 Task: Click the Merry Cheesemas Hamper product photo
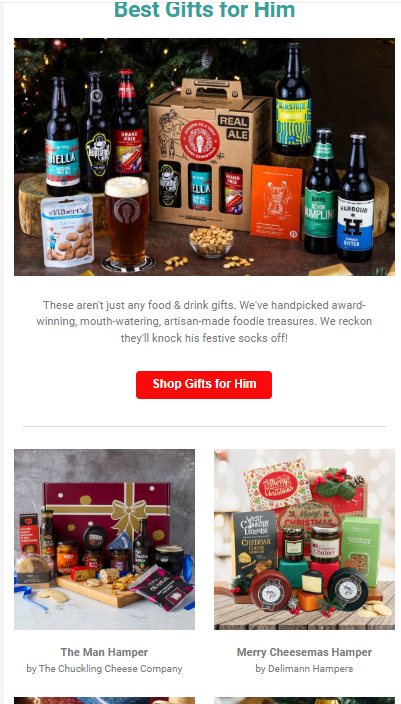tap(304, 539)
